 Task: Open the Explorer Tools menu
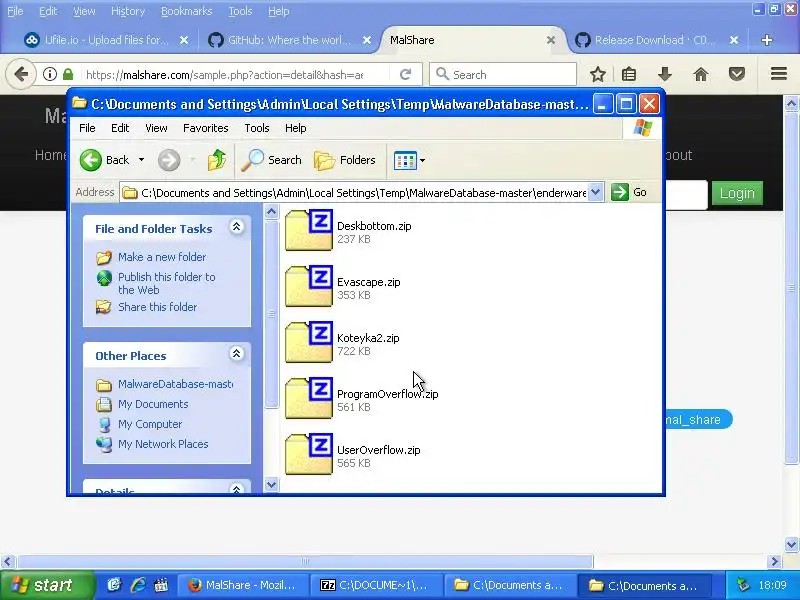[x=257, y=128]
